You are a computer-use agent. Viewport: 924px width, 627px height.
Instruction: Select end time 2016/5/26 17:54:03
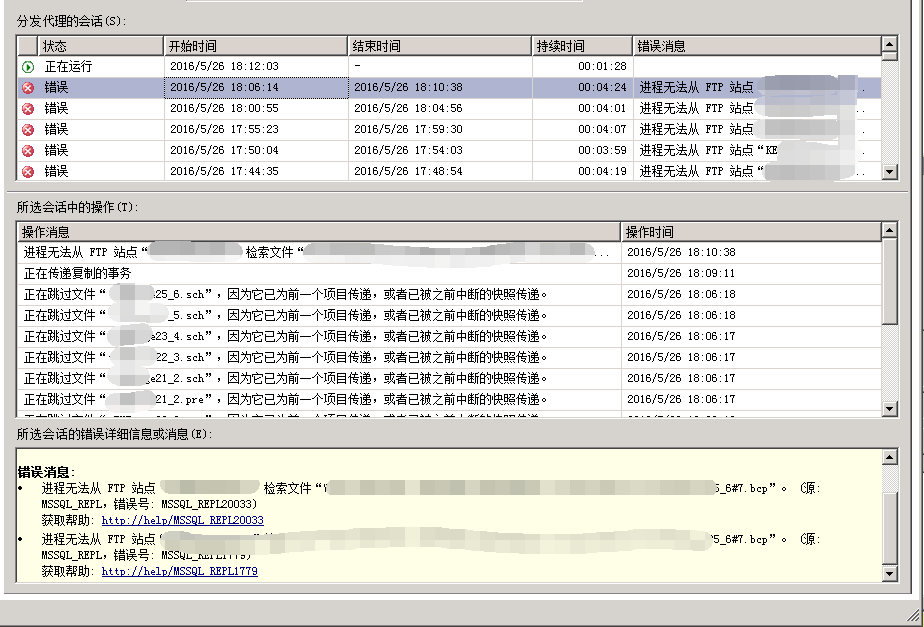[x=408, y=150]
